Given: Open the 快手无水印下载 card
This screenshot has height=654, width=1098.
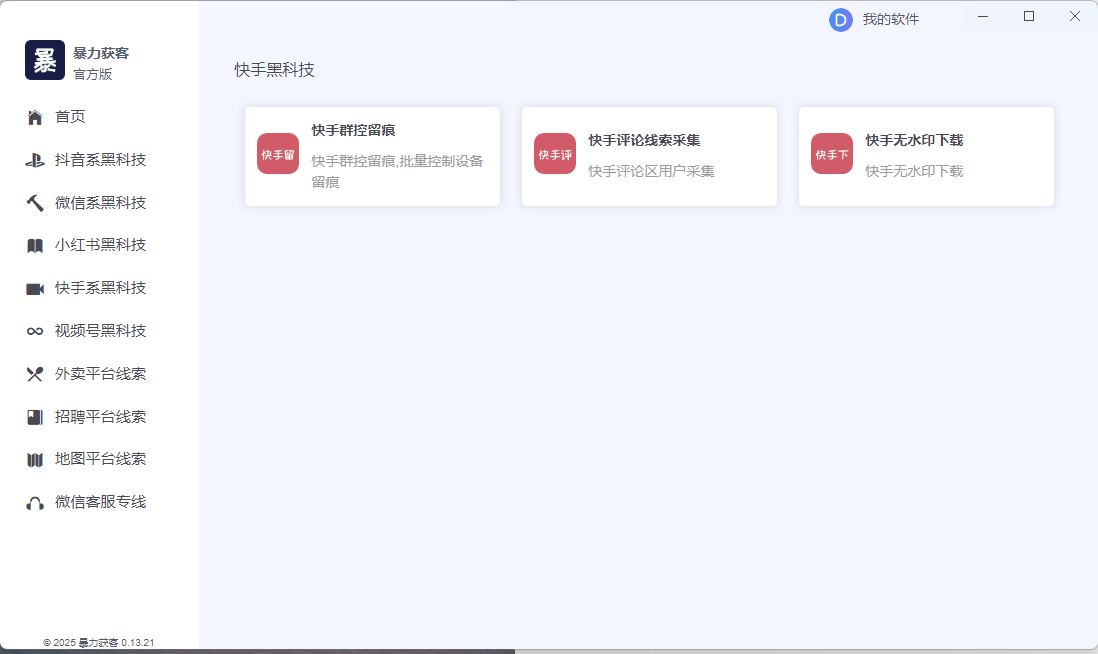Looking at the screenshot, I should click(x=926, y=157).
